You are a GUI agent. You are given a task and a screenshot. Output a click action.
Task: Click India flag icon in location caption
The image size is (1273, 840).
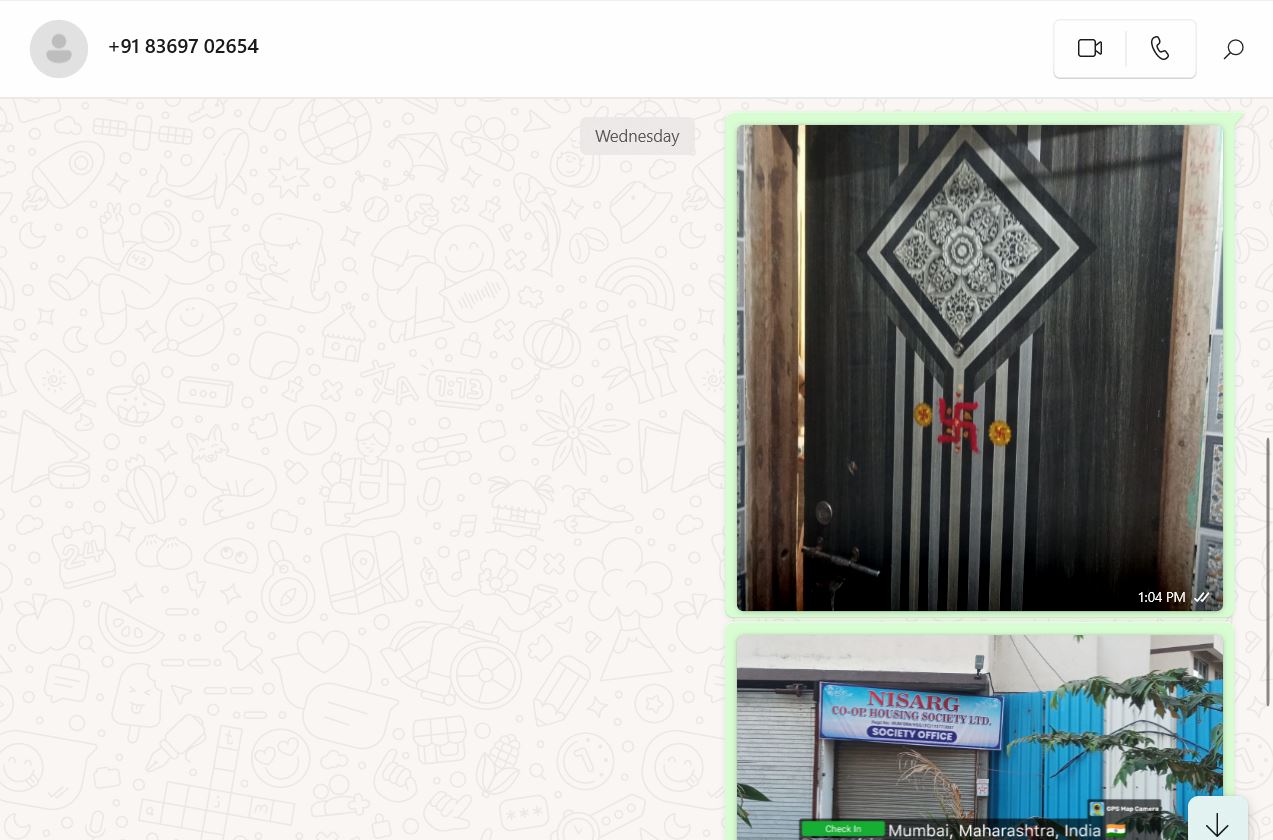pyautogui.click(x=1115, y=830)
